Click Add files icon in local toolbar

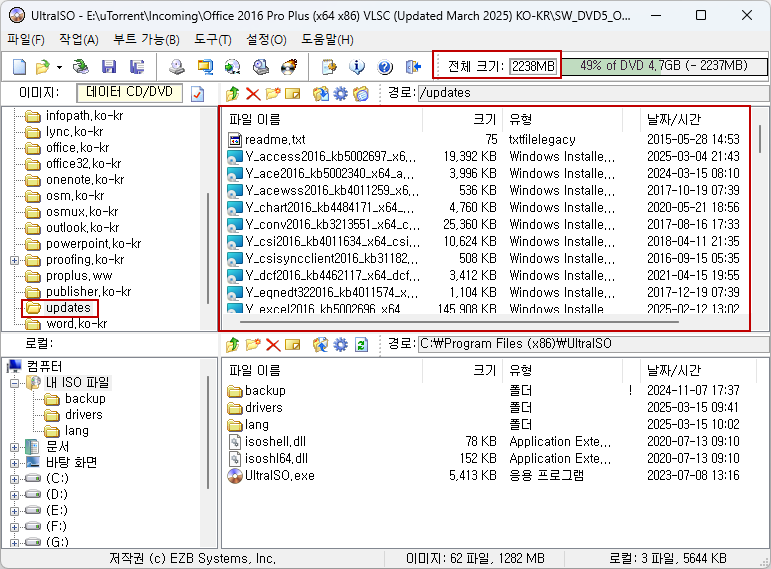pos(321,344)
